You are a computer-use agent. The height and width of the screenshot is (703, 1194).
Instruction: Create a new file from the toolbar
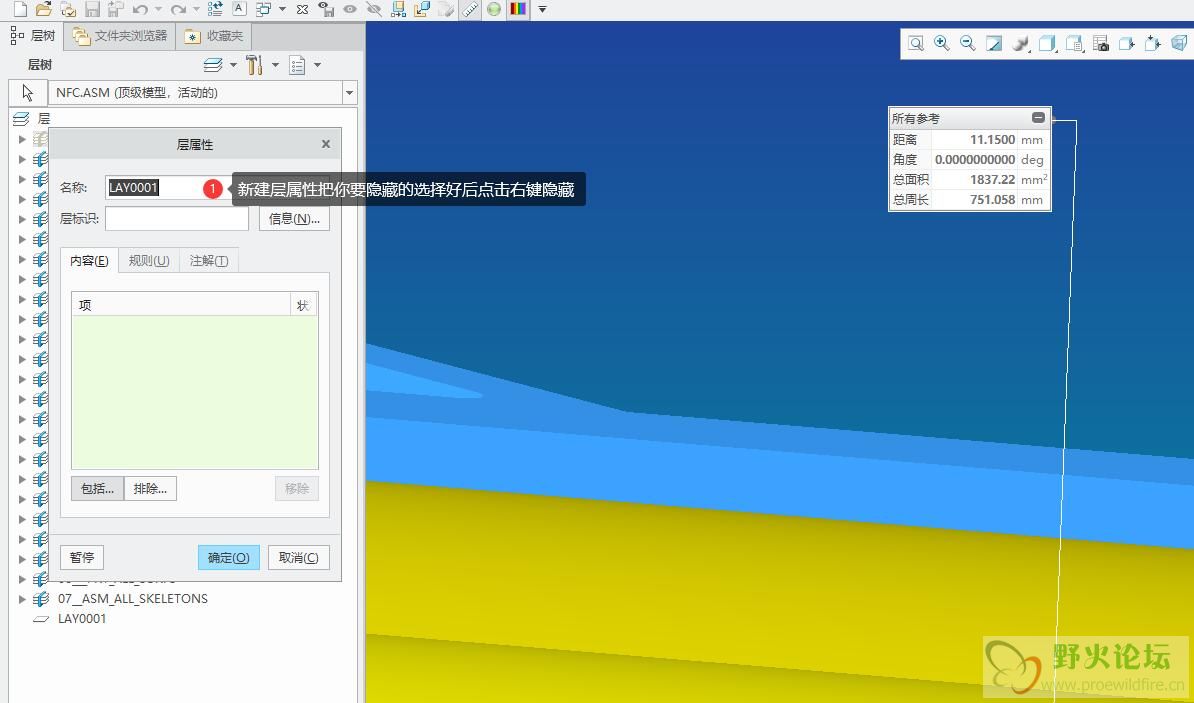coord(21,9)
